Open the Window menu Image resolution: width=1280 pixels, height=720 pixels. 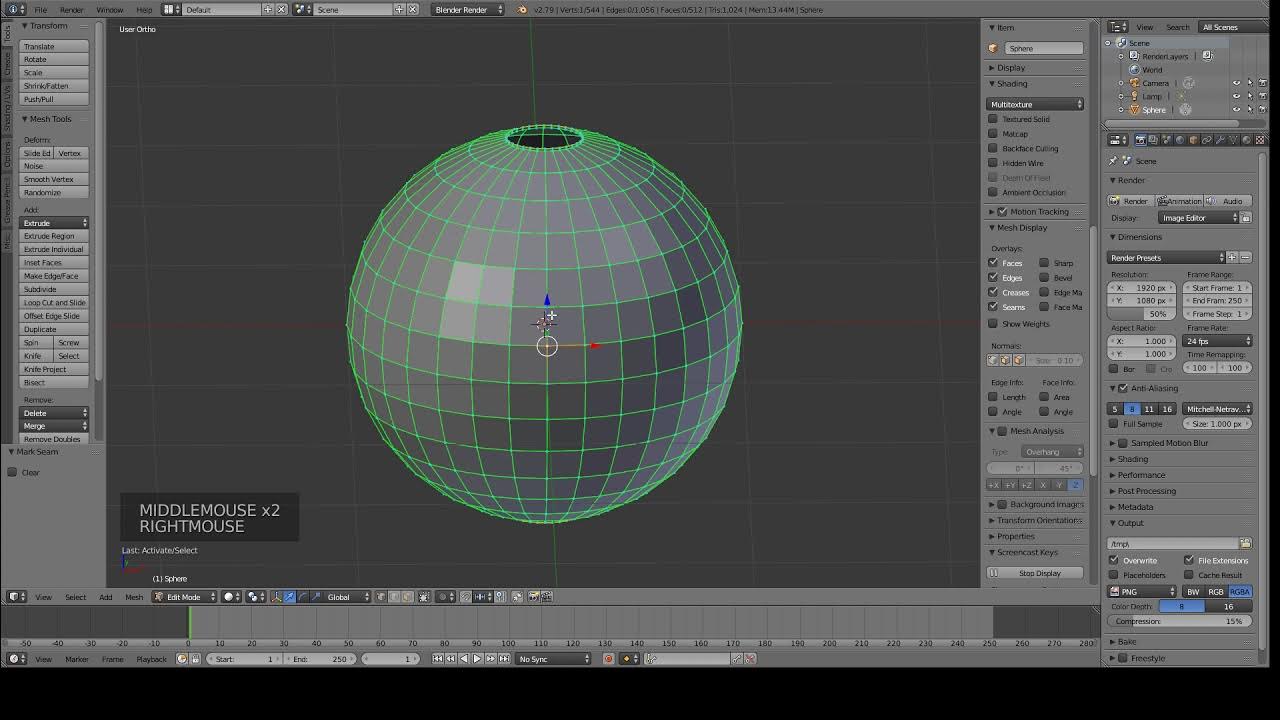coord(109,10)
